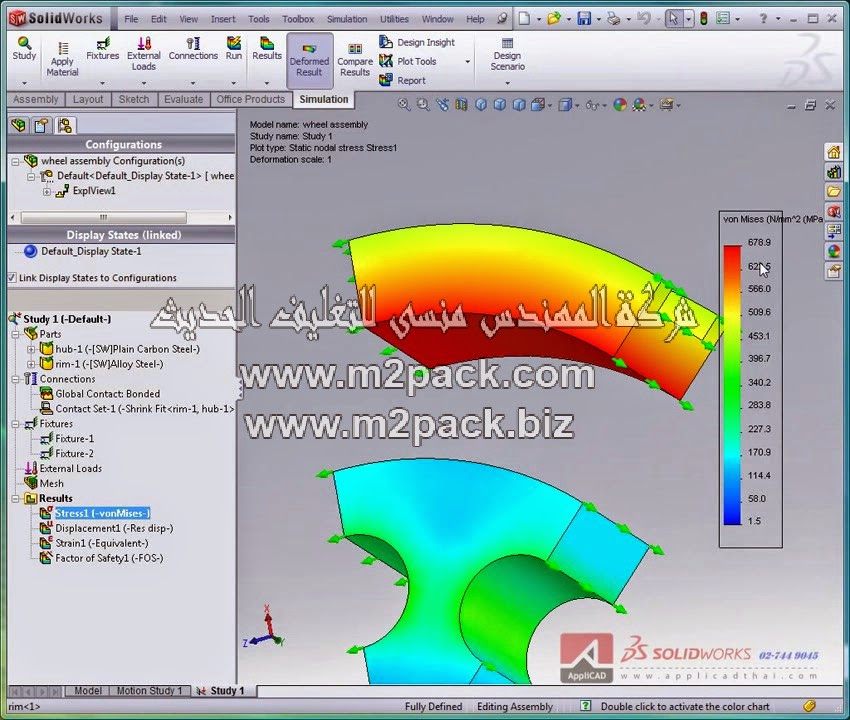Screen dimensions: 850x720
Task: Collapse the Results folder
Action: (x=15, y=499)
